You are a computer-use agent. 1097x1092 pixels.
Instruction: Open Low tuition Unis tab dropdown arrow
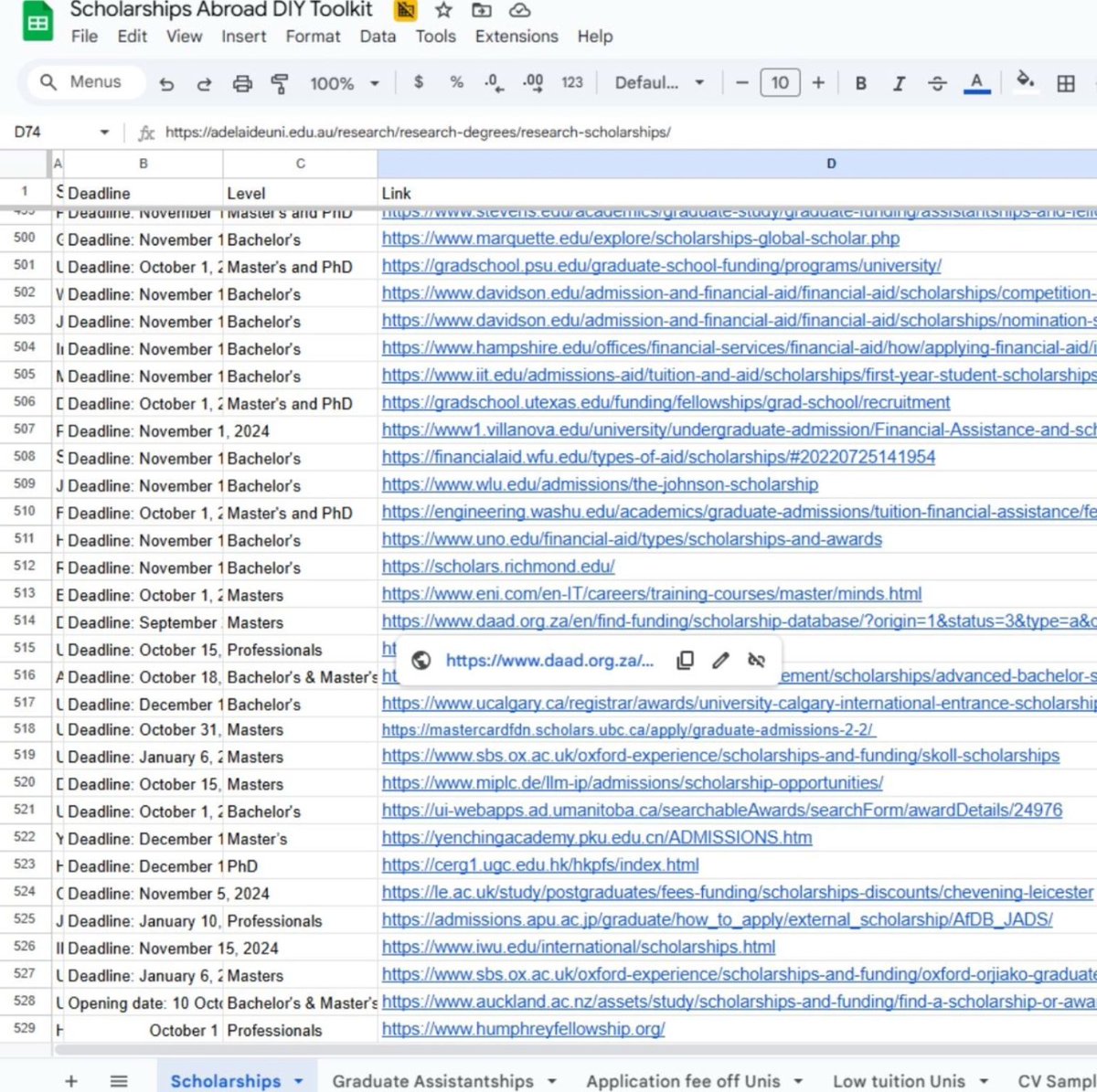click(984, 1081)
